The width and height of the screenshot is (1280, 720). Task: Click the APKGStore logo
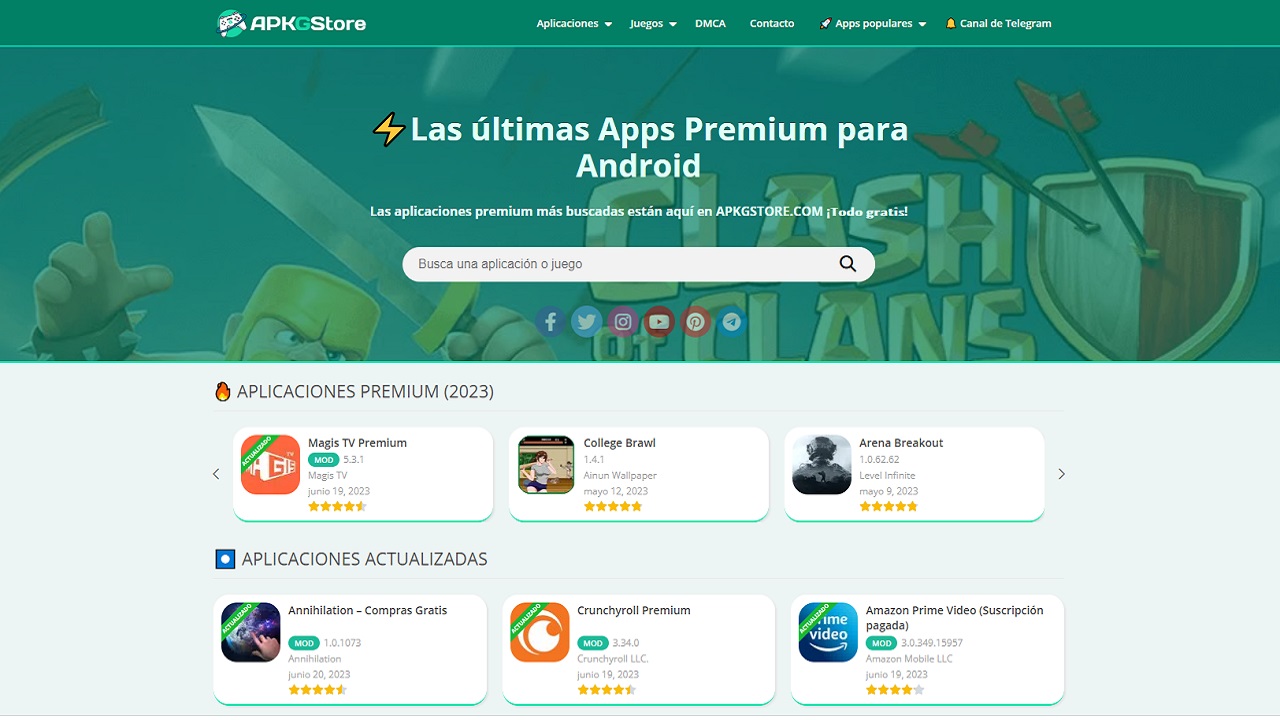coord(292,23)
